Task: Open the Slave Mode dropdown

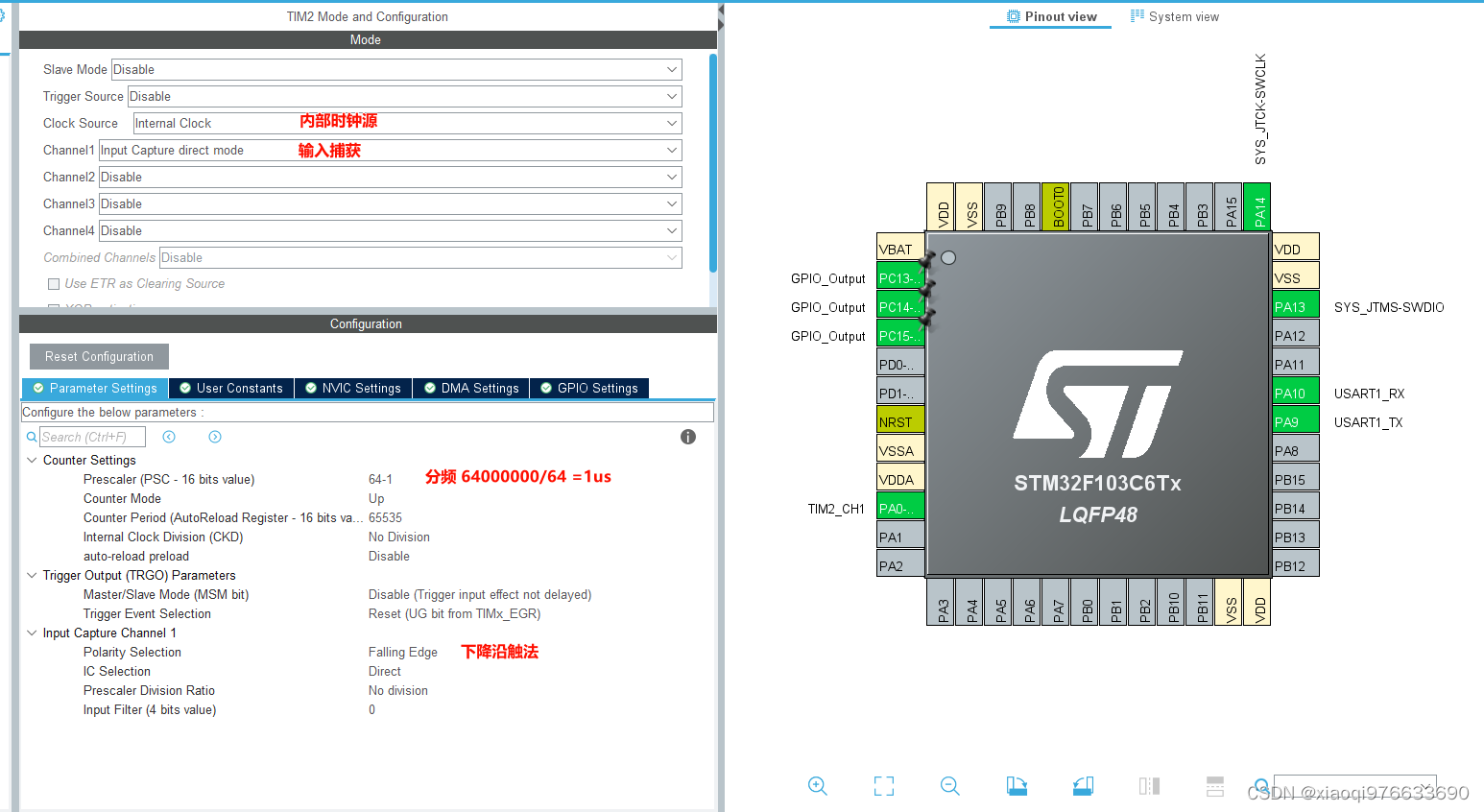Action: [396, 69]
